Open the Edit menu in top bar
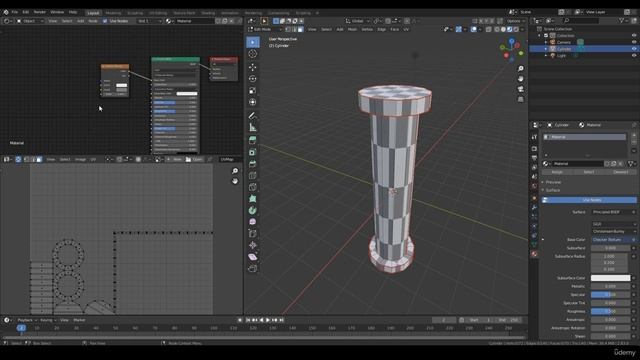Image resolution: width=640 pixels, height=360 pixels. coord(26,12)
